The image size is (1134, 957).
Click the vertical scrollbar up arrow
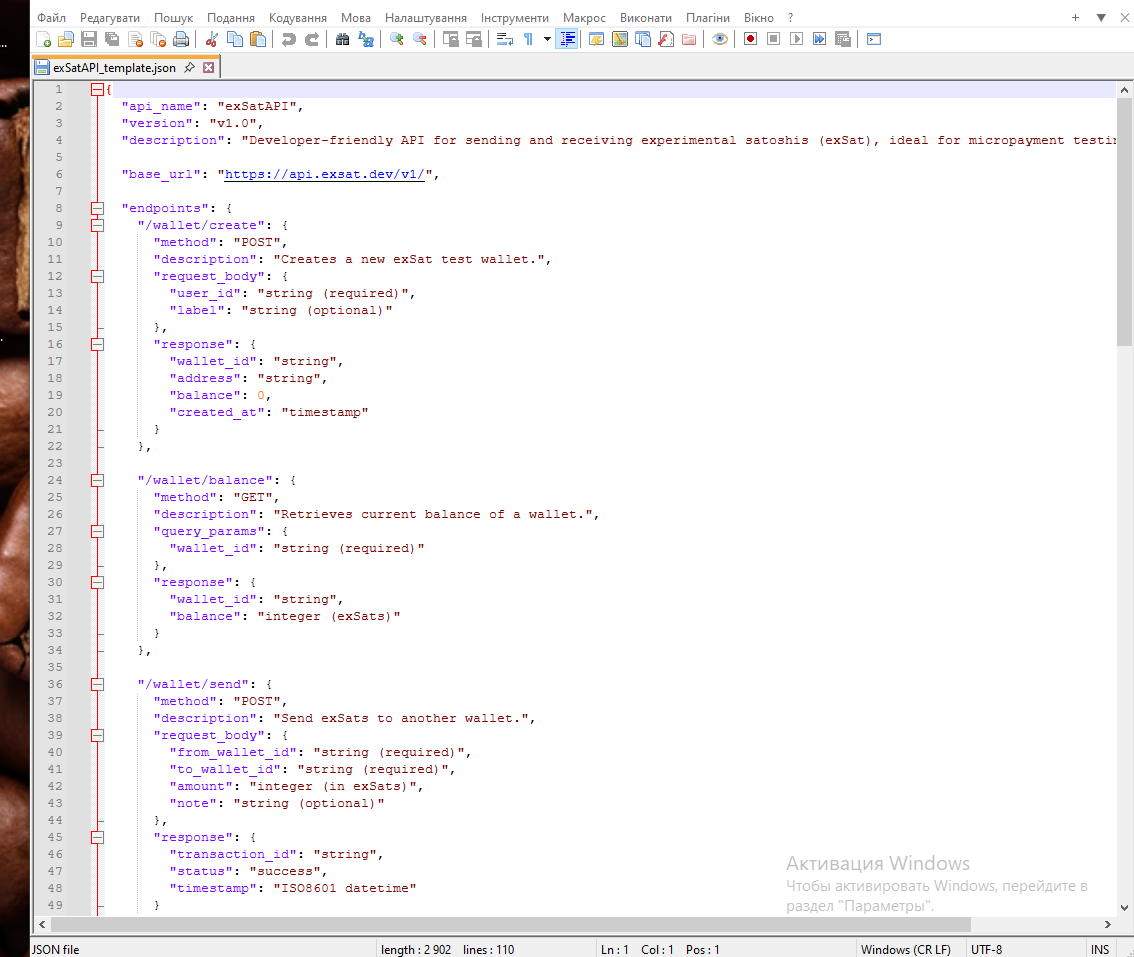click(1124, 90)
